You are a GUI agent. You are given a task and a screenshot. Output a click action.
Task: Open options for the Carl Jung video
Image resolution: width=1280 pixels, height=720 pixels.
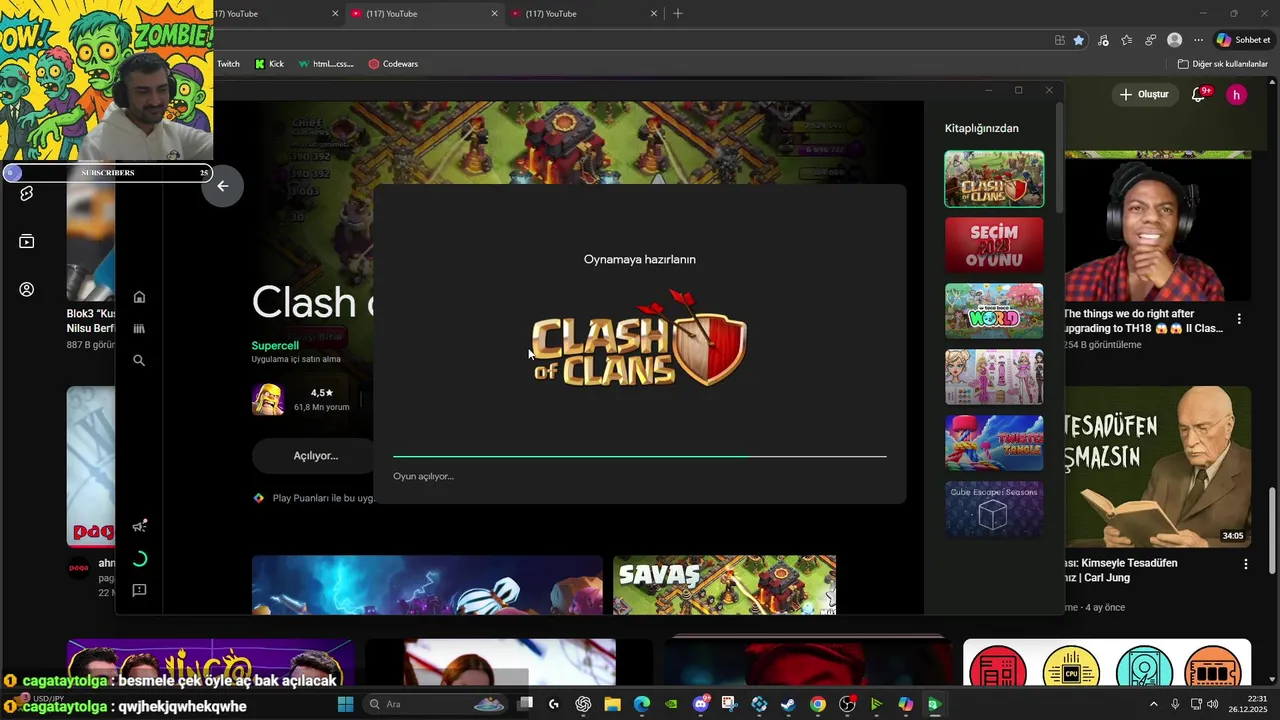click(1245, 564)
